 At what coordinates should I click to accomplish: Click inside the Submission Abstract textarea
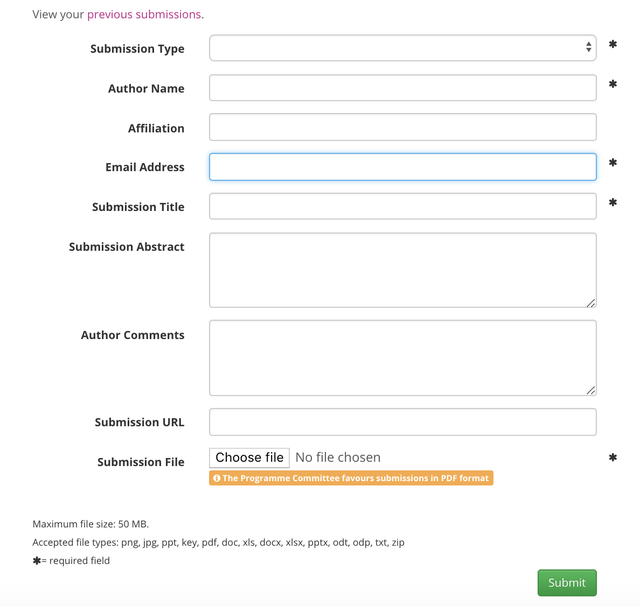[x=402, y=270]
